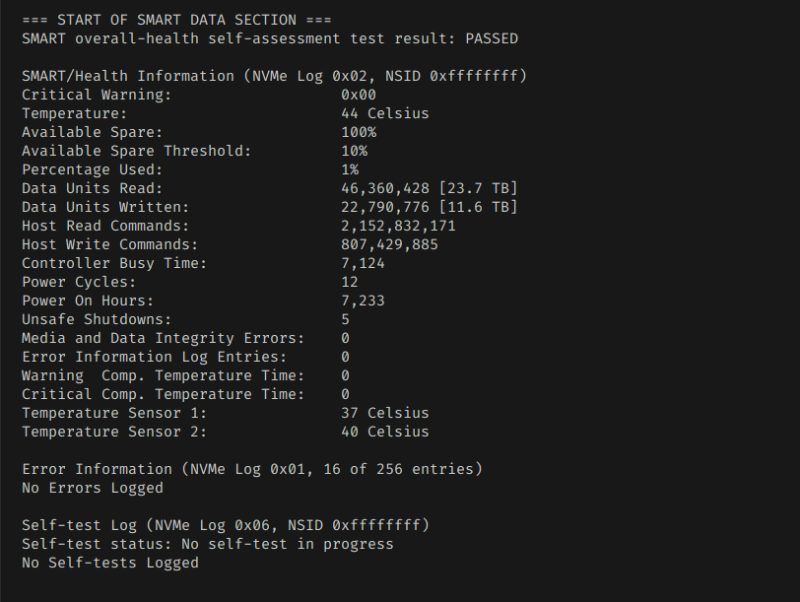Click the Critical Warning value 0x00
The width and height of the screenshot is (800, 602).
tap(358, 95)
